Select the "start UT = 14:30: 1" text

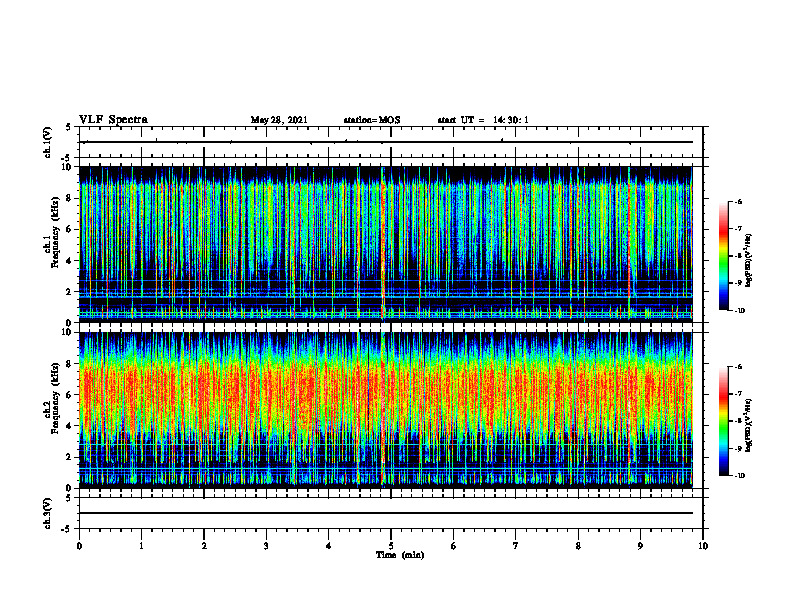pos(483,120)
